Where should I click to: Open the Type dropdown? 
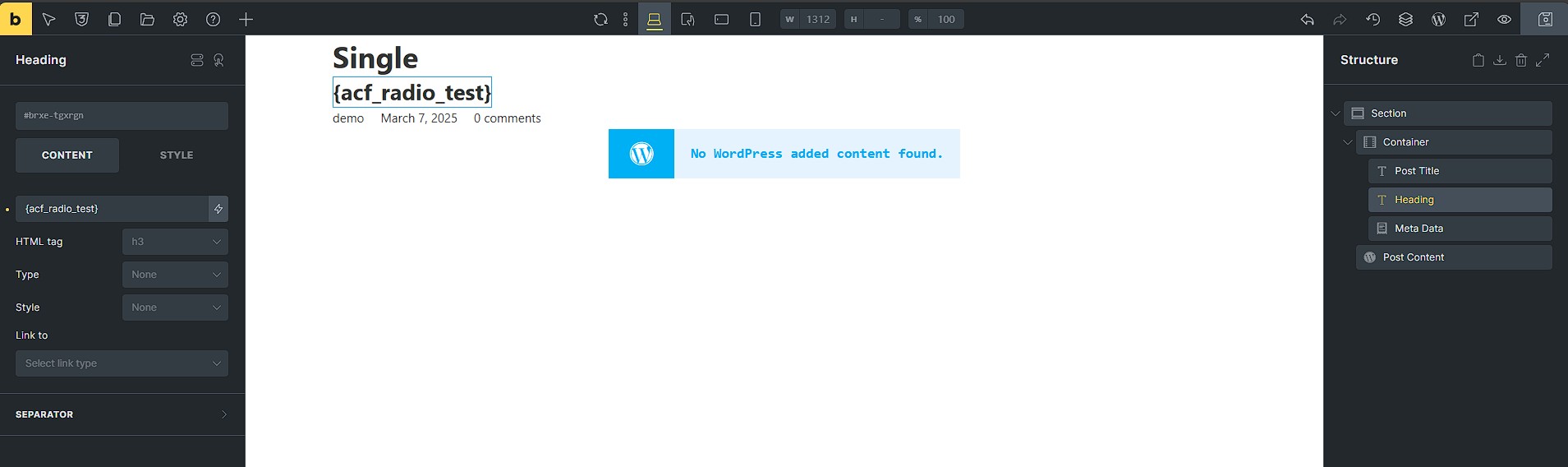coord(175,275)
